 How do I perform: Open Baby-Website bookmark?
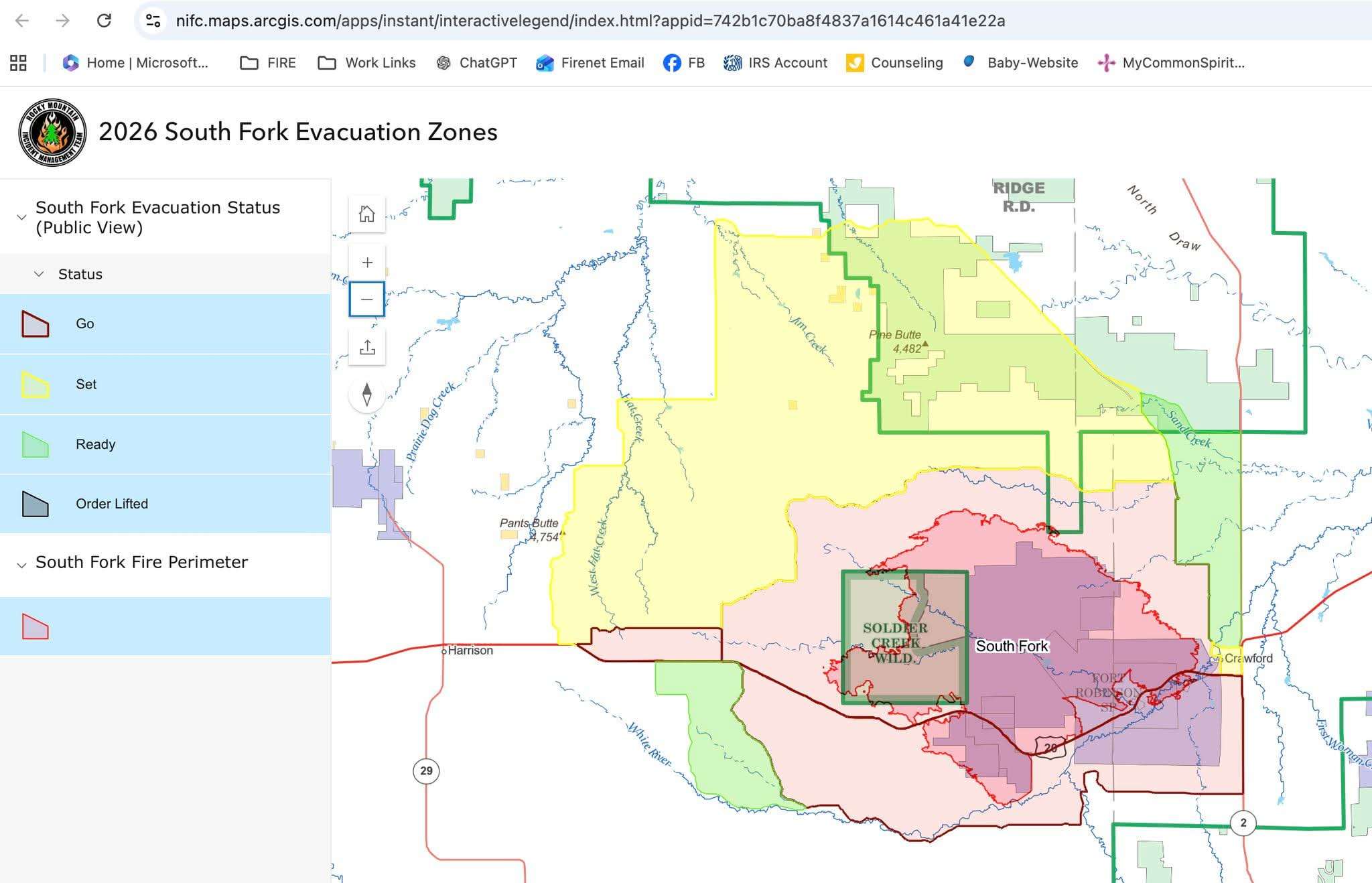click(1020, 63)
